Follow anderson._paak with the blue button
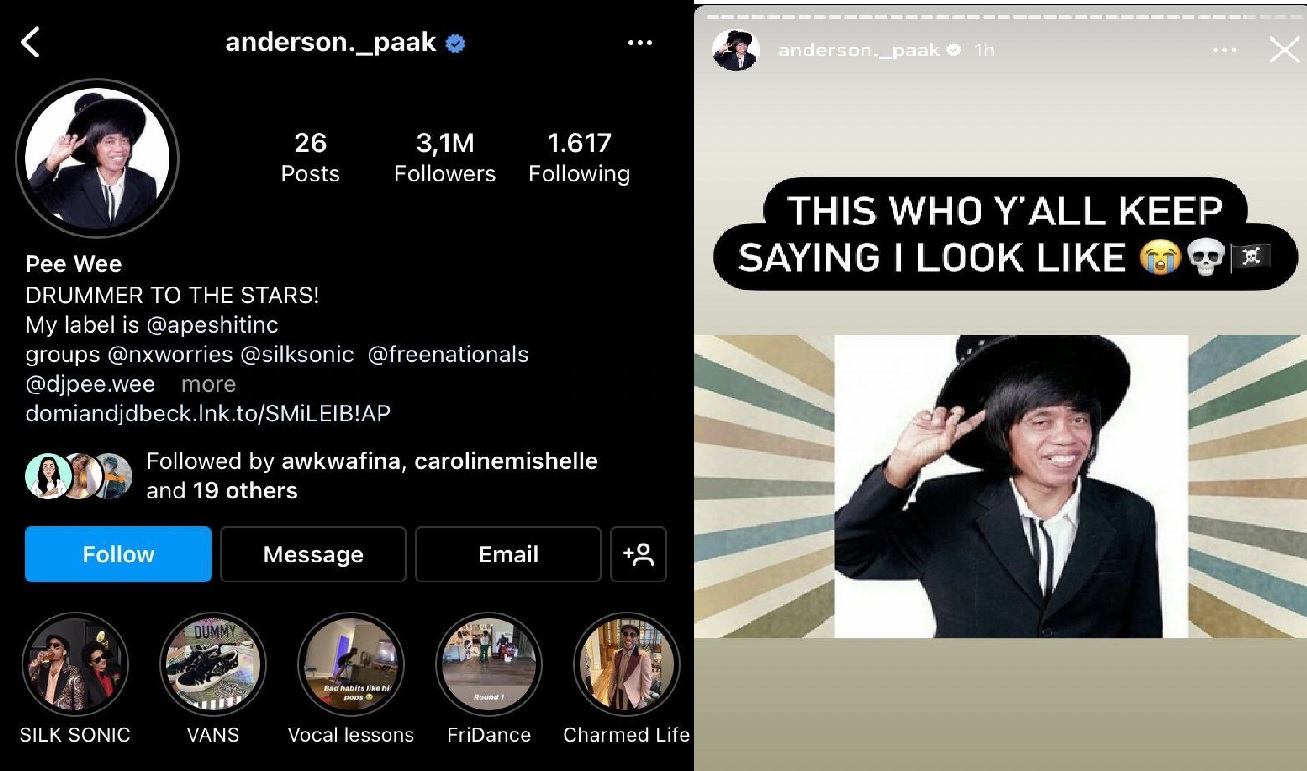This screenshot has height=771, width=1307. tap(118, 554)
